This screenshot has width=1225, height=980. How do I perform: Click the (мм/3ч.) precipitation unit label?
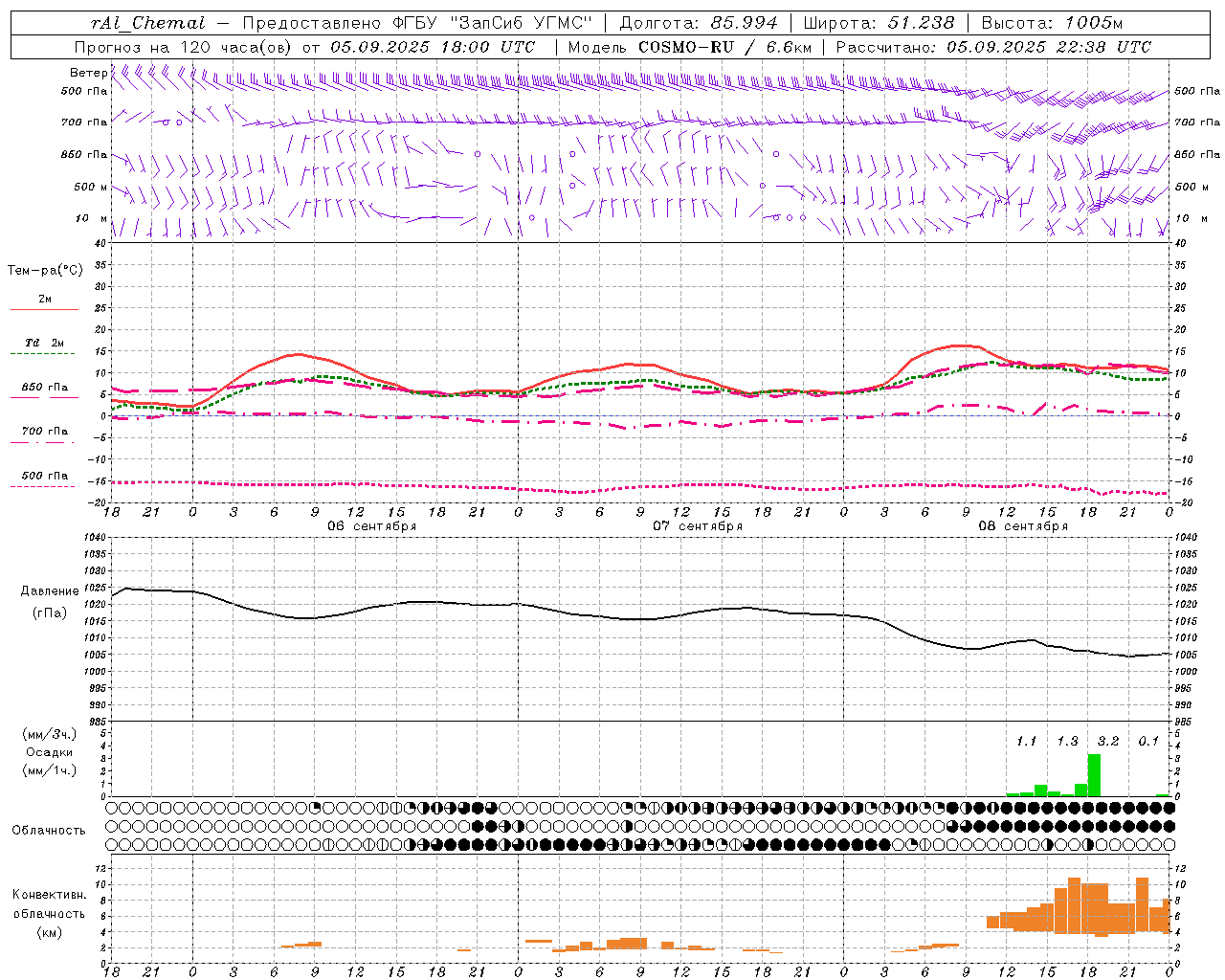(50, 734)
